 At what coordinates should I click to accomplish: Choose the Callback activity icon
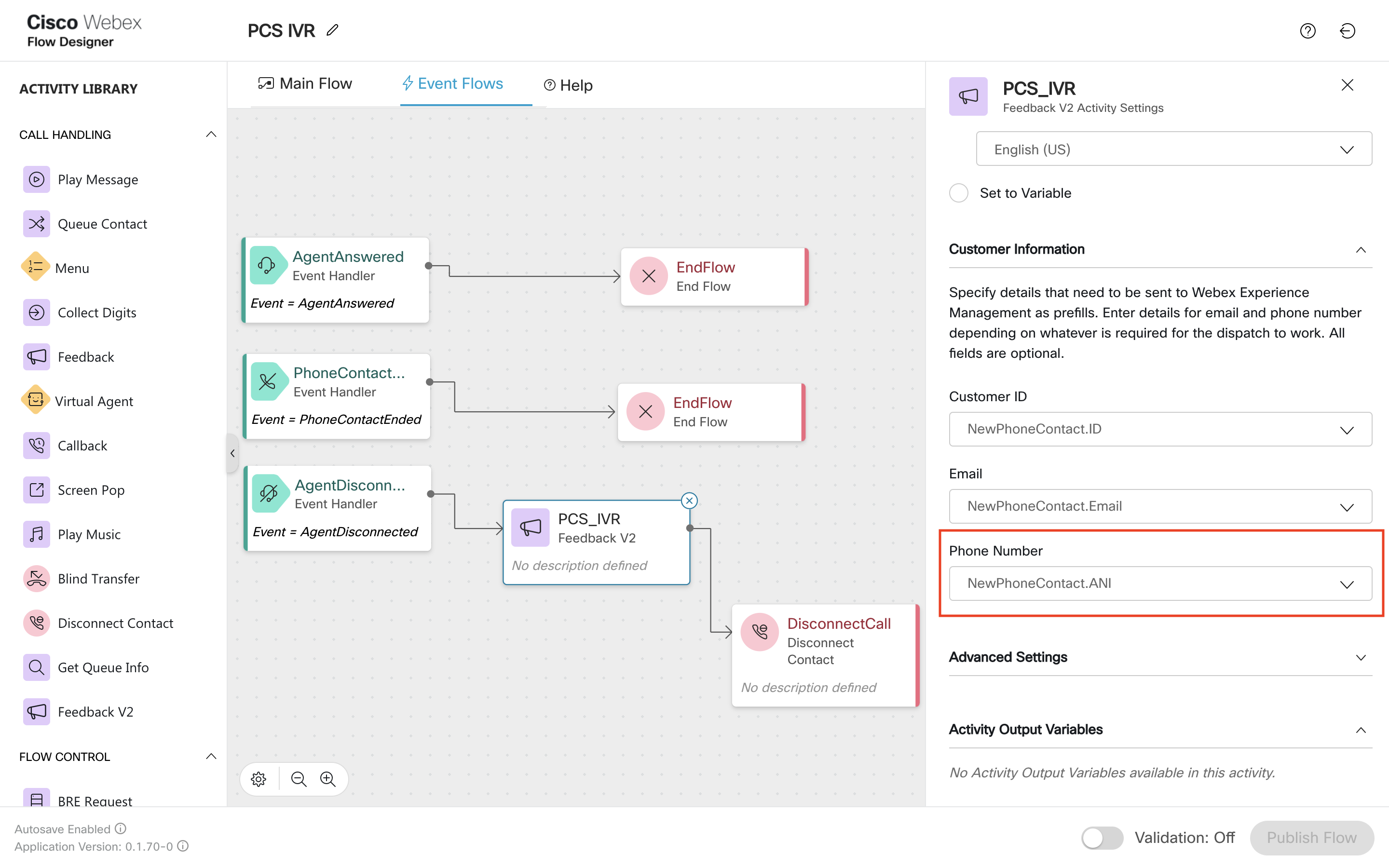pos(36,446)
